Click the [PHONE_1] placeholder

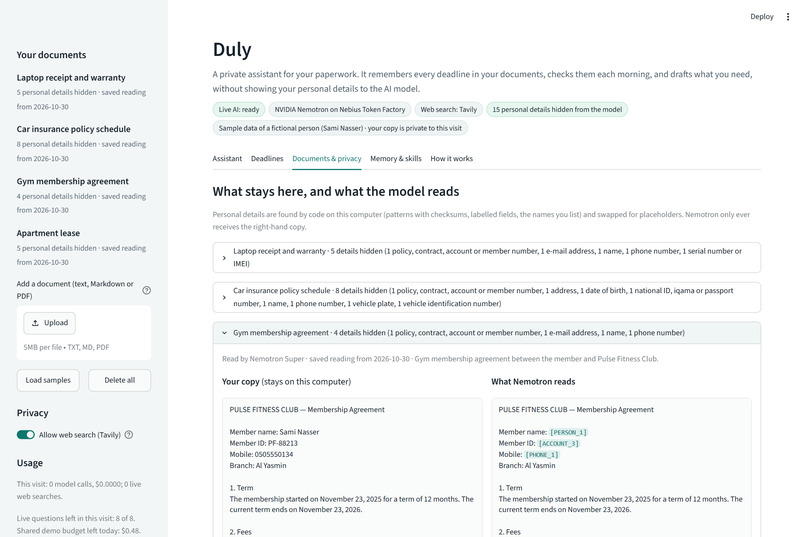[x=541, y=455]
